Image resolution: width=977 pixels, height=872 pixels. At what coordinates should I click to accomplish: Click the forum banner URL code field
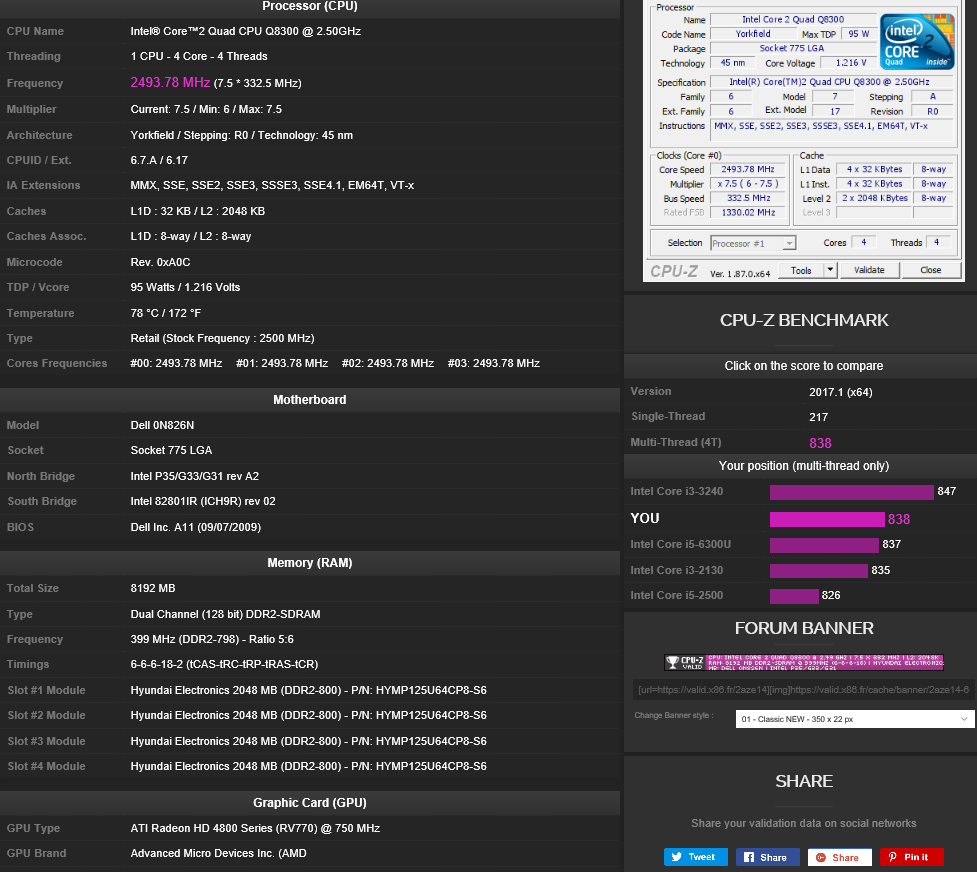[x=803, y=689]
